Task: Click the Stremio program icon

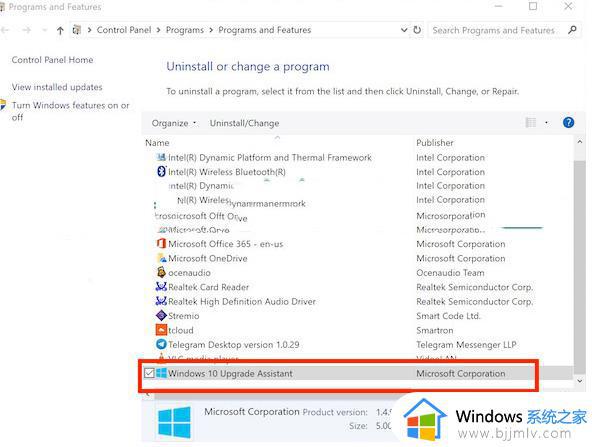Action: (x=161, y=315)
